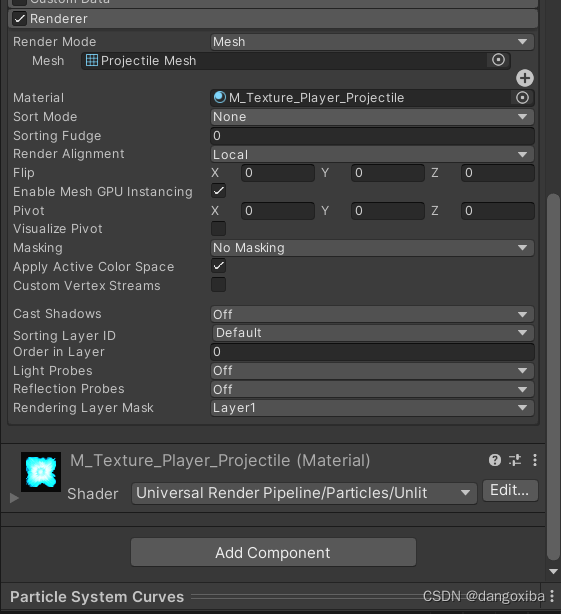Toggle Enable Mesh GPU Instancing checkbox
This screenshot has height=614, width=561.
point(218,191)
